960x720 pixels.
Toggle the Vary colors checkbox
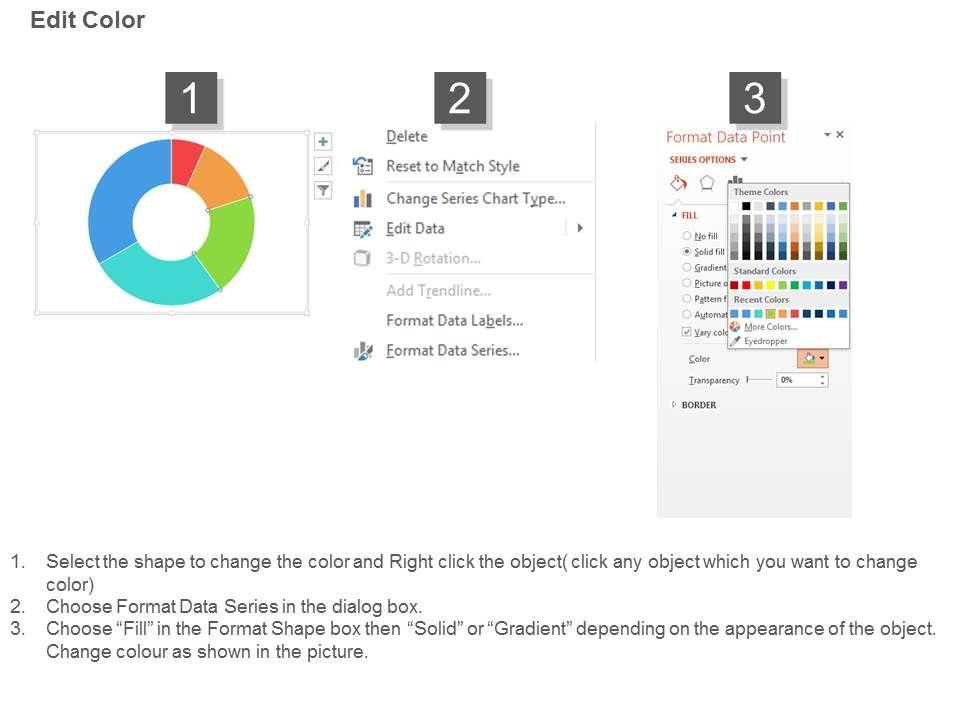[687, 332]
